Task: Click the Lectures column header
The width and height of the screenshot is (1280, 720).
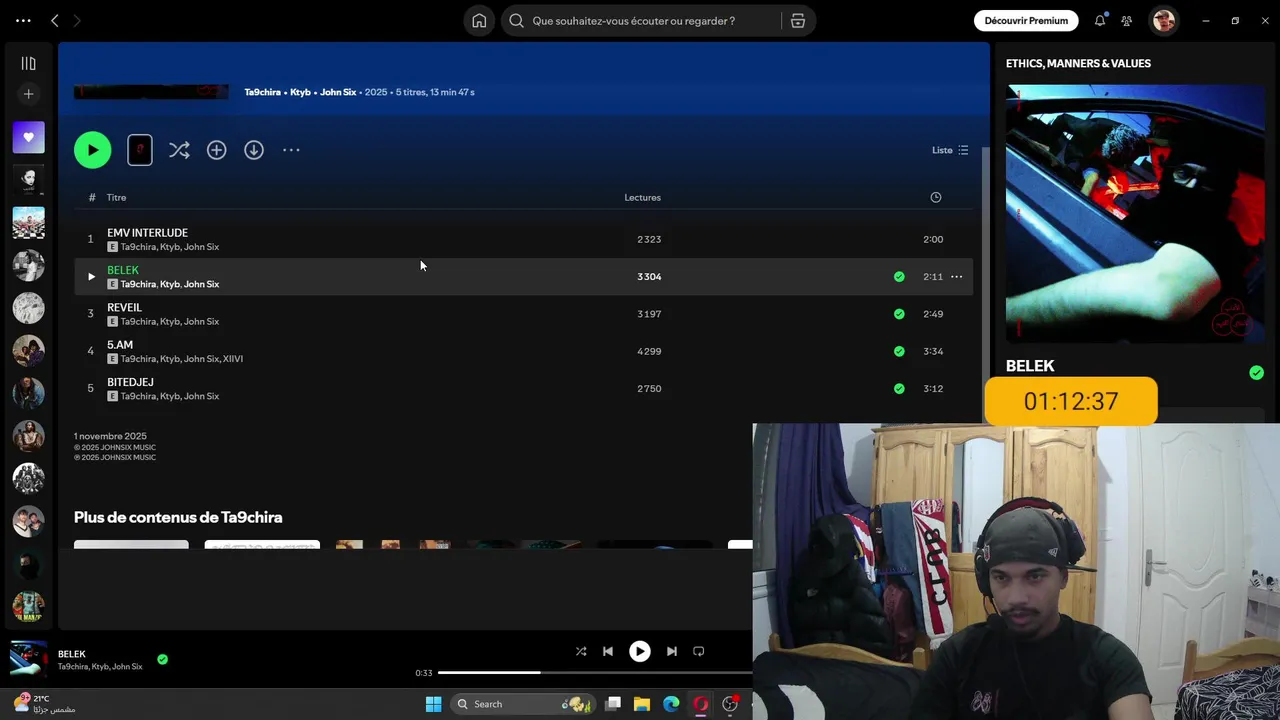Action: tap(643, 197)
